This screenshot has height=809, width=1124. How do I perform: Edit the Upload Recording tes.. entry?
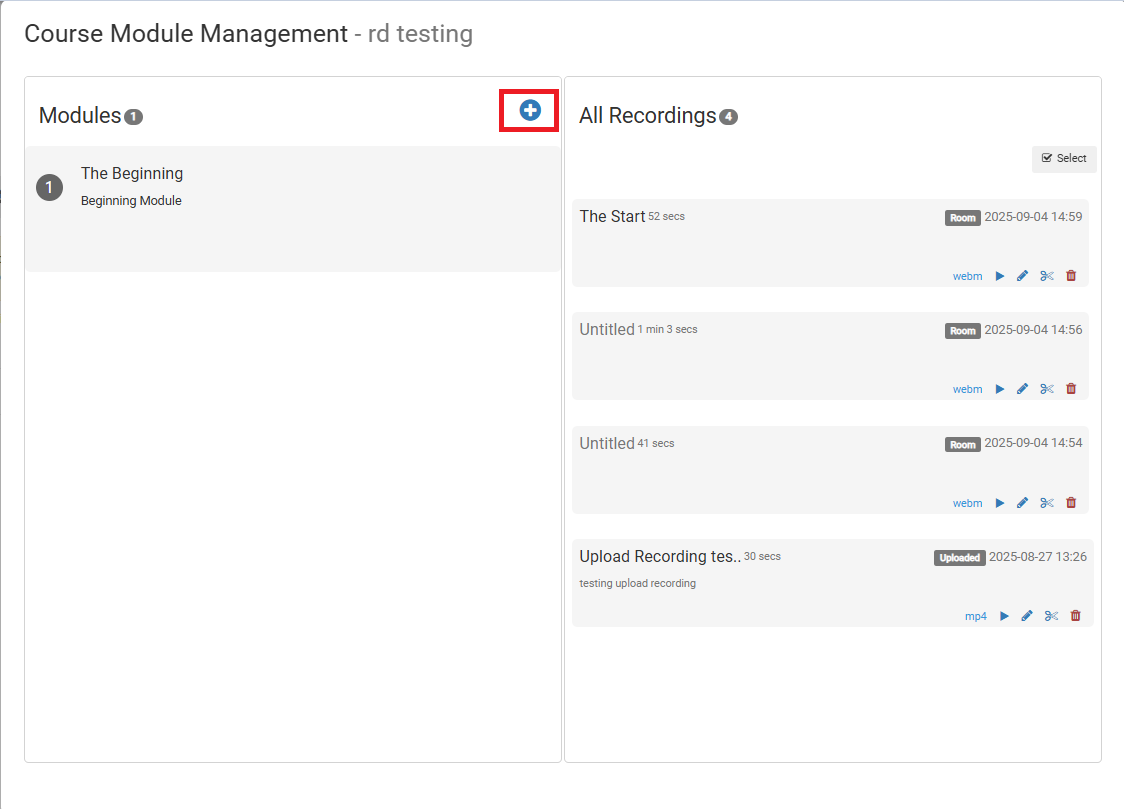click(x=1027, y=616)
